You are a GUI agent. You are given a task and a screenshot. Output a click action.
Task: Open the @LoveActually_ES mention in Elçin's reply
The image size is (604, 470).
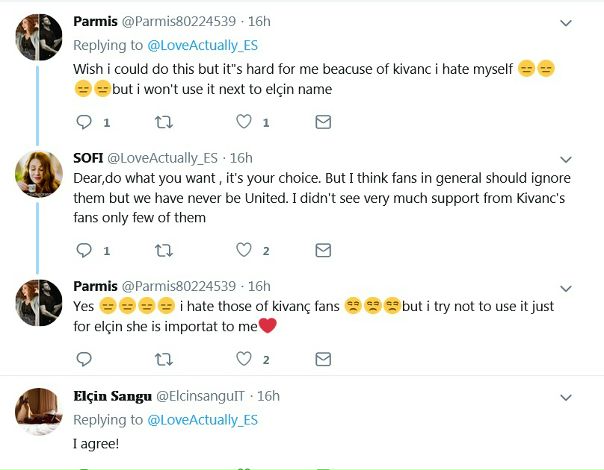[x=203, y=420]
